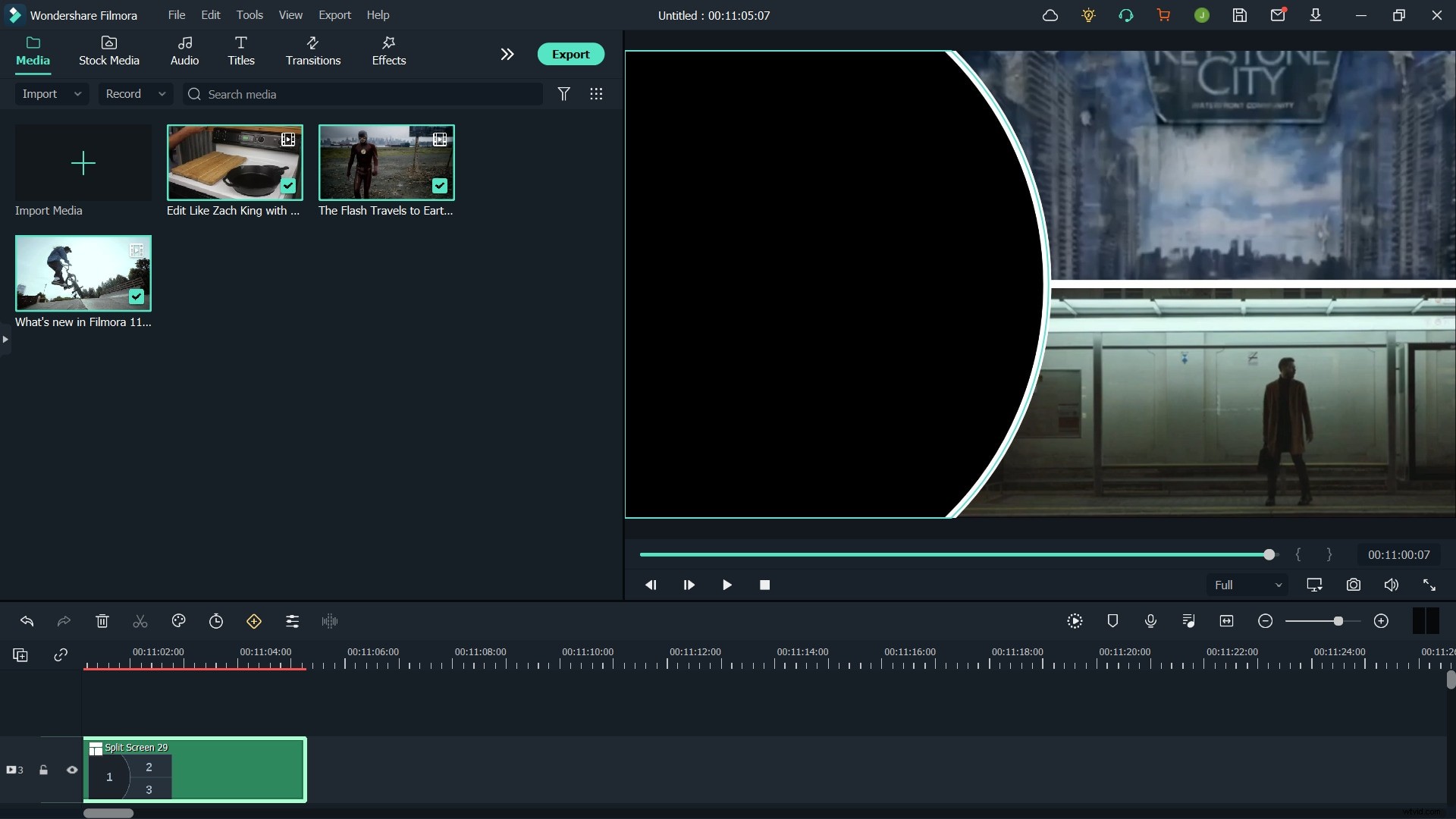Viewport: 1456px width, 819px height.
Task: Open the Tools menu
Action: [250, 14]
